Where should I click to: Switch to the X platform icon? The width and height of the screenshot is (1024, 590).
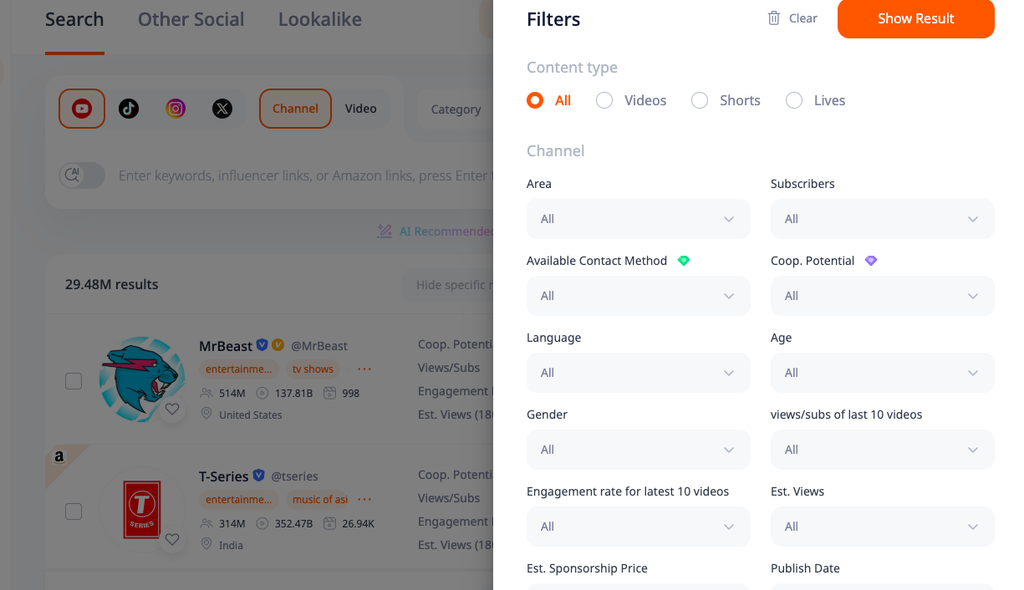pyautogui.click(x=222, y=108)
